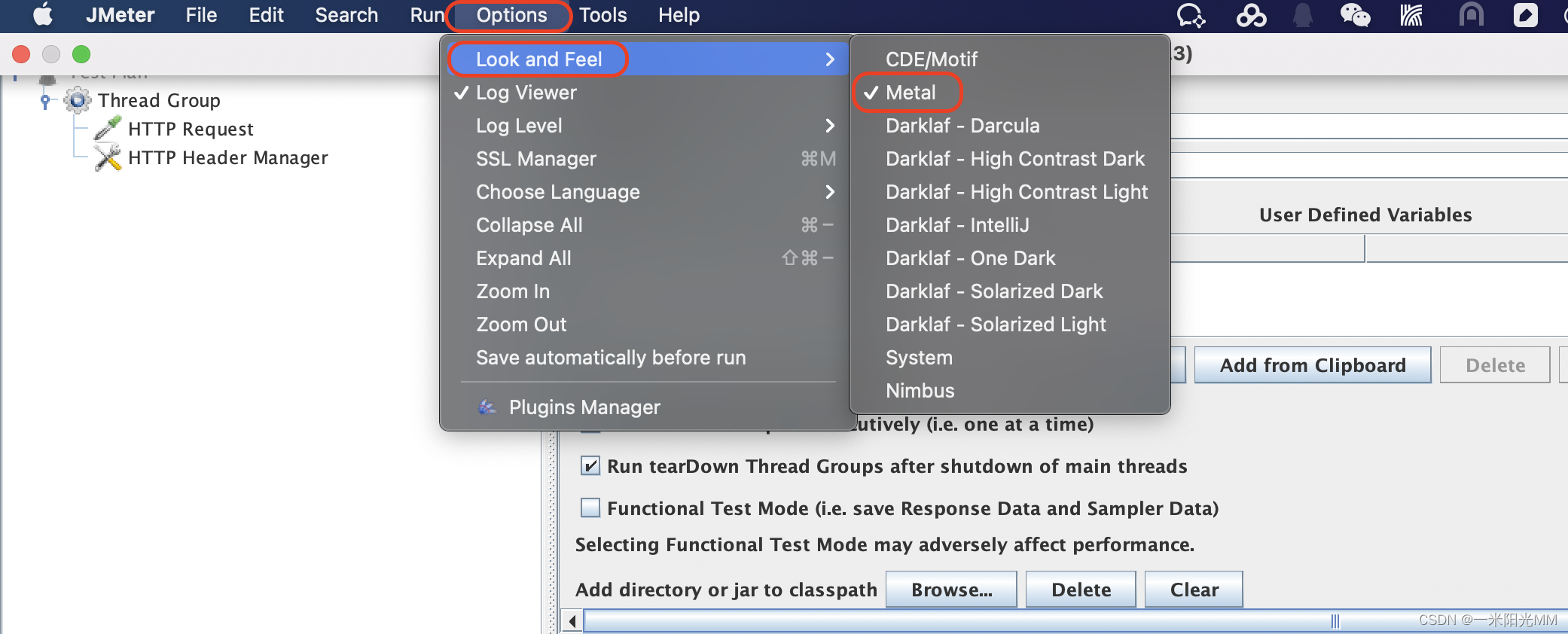
Task: Open the Apple menu
Action: (x=43, y=15)
